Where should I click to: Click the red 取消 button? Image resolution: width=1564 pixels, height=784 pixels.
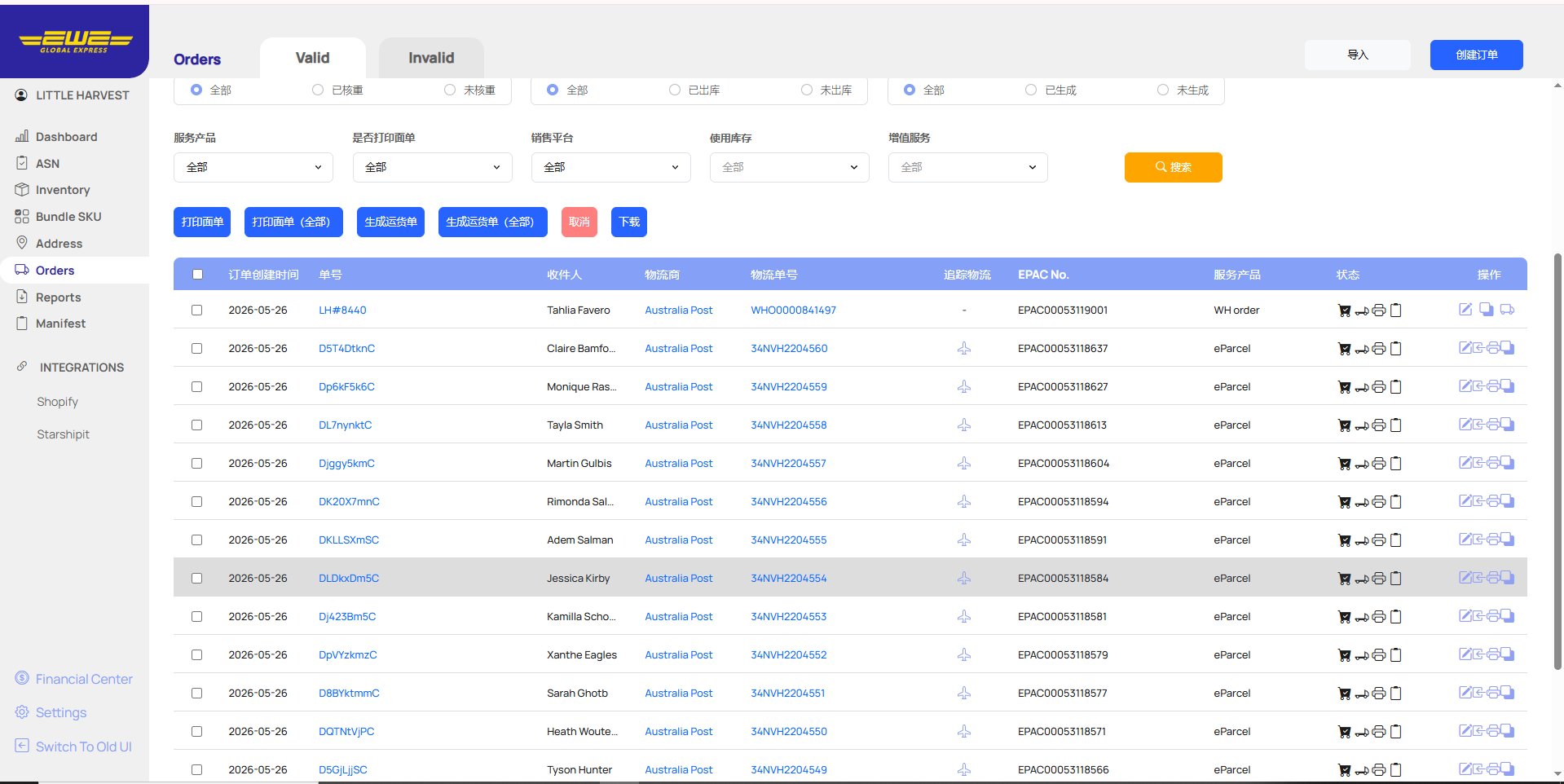(579, 222)
